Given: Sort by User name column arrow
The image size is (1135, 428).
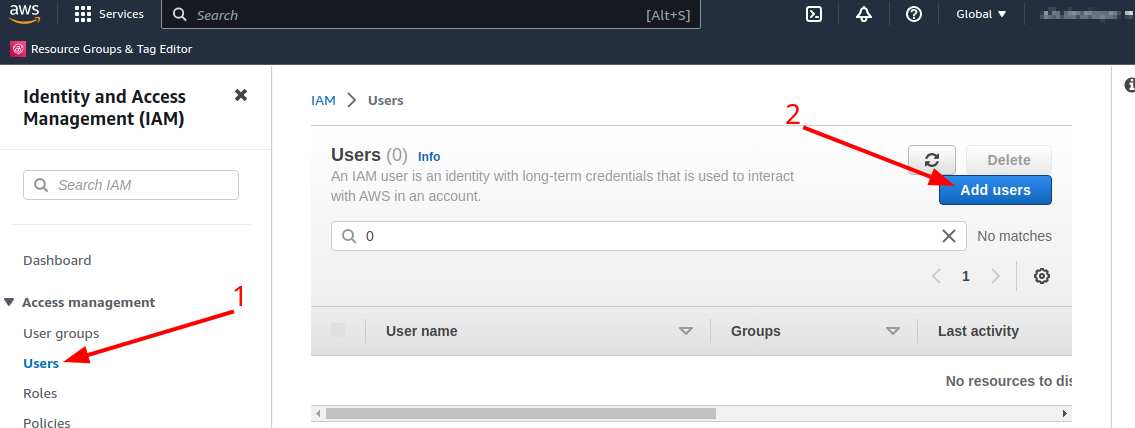Looking at the screenshot, I should pyautogui.click(x=685, y=331).
